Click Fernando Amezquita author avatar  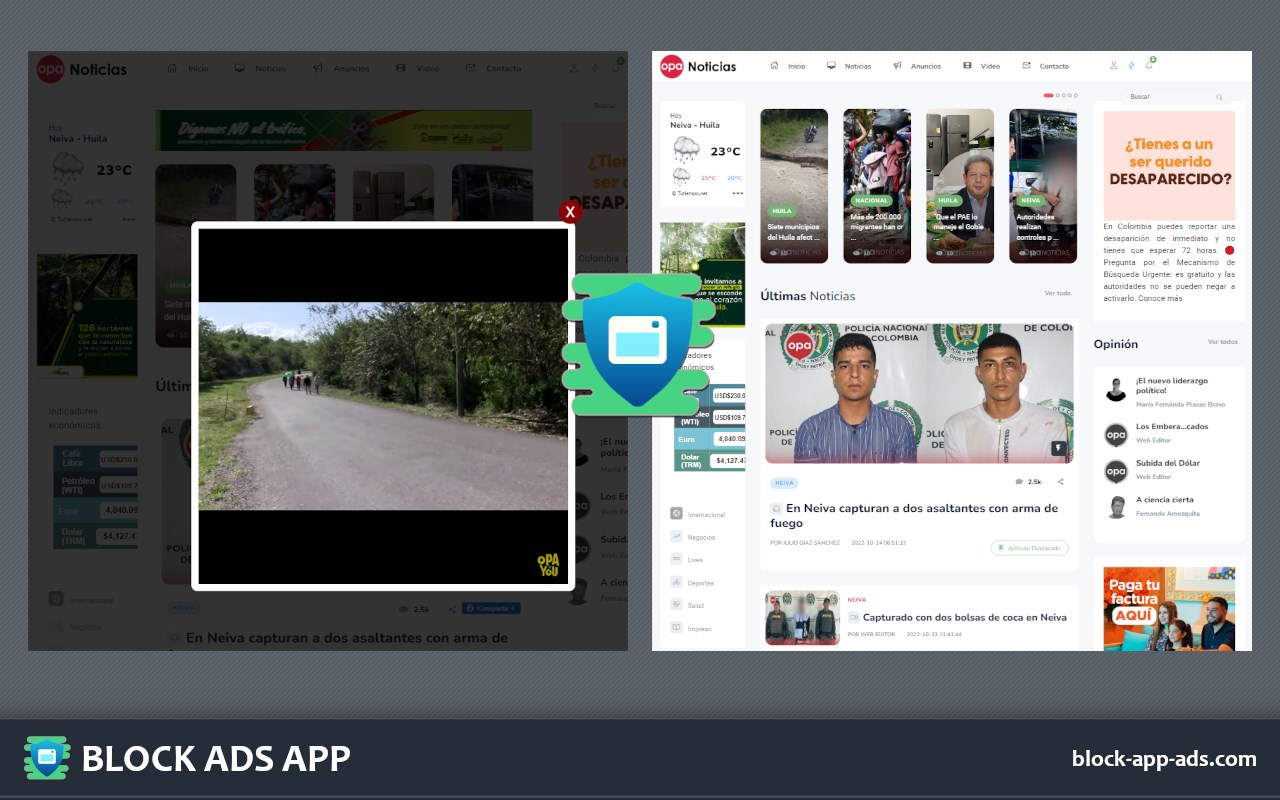pos(1116,507)
